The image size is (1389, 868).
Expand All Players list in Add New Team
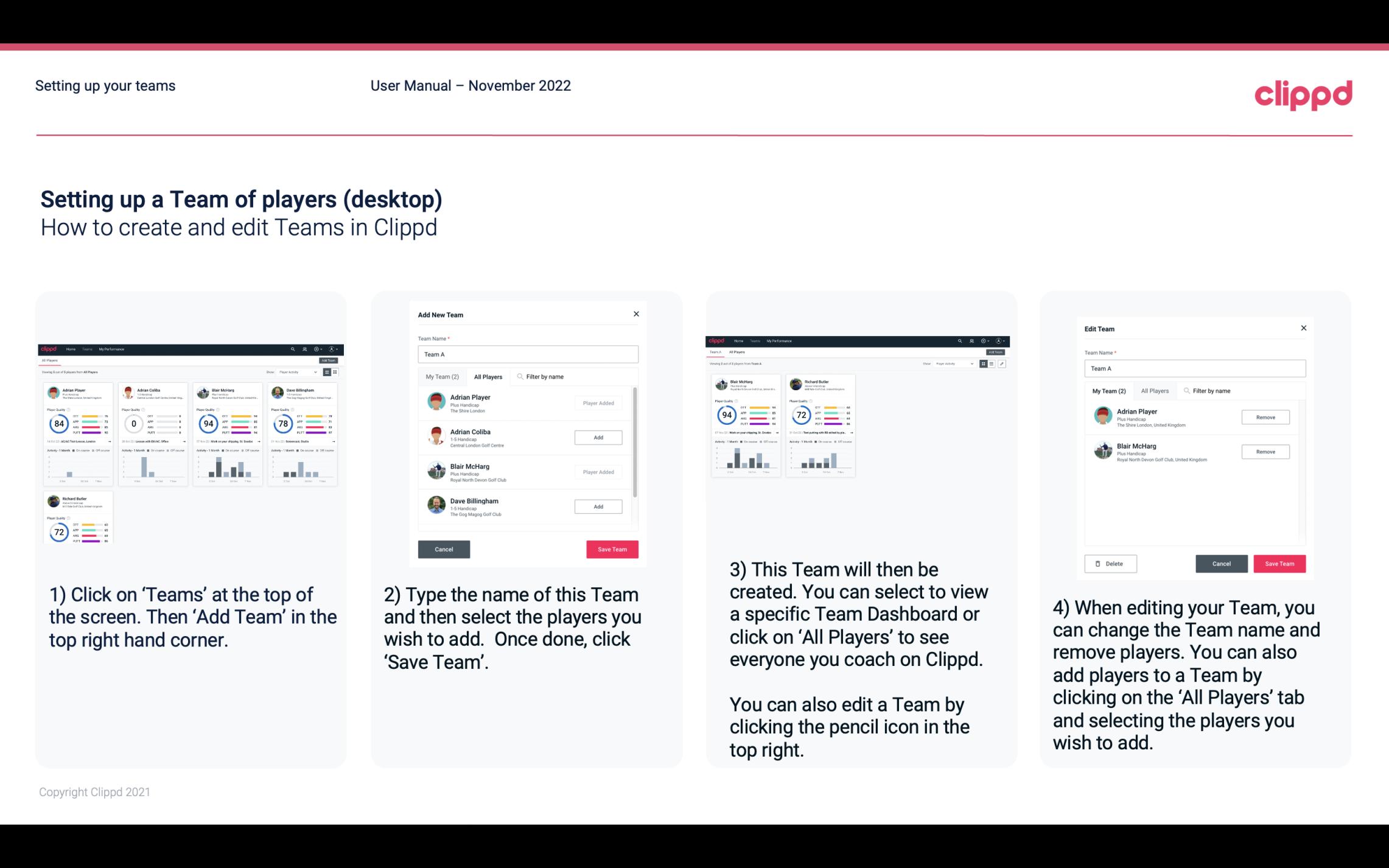[x=488, y=376]
